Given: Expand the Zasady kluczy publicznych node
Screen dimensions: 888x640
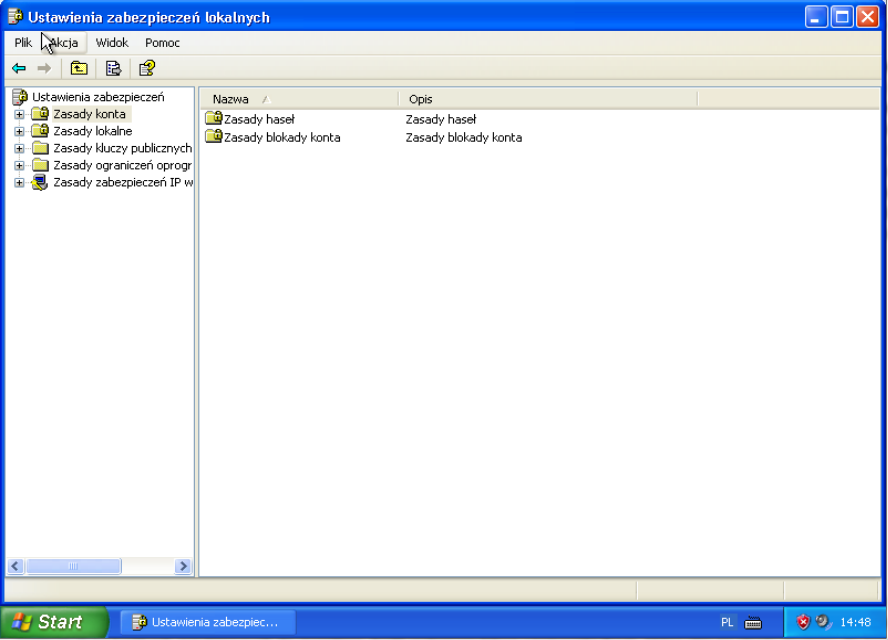Looking at the screenshot, I should coord(19,149).
